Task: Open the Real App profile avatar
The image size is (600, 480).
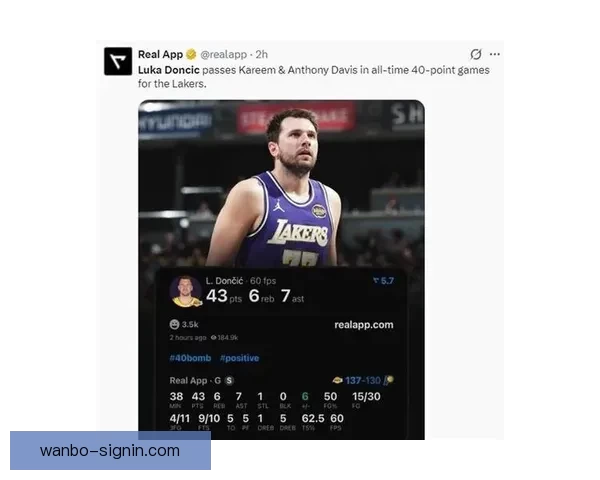Action: pos(118,61)
